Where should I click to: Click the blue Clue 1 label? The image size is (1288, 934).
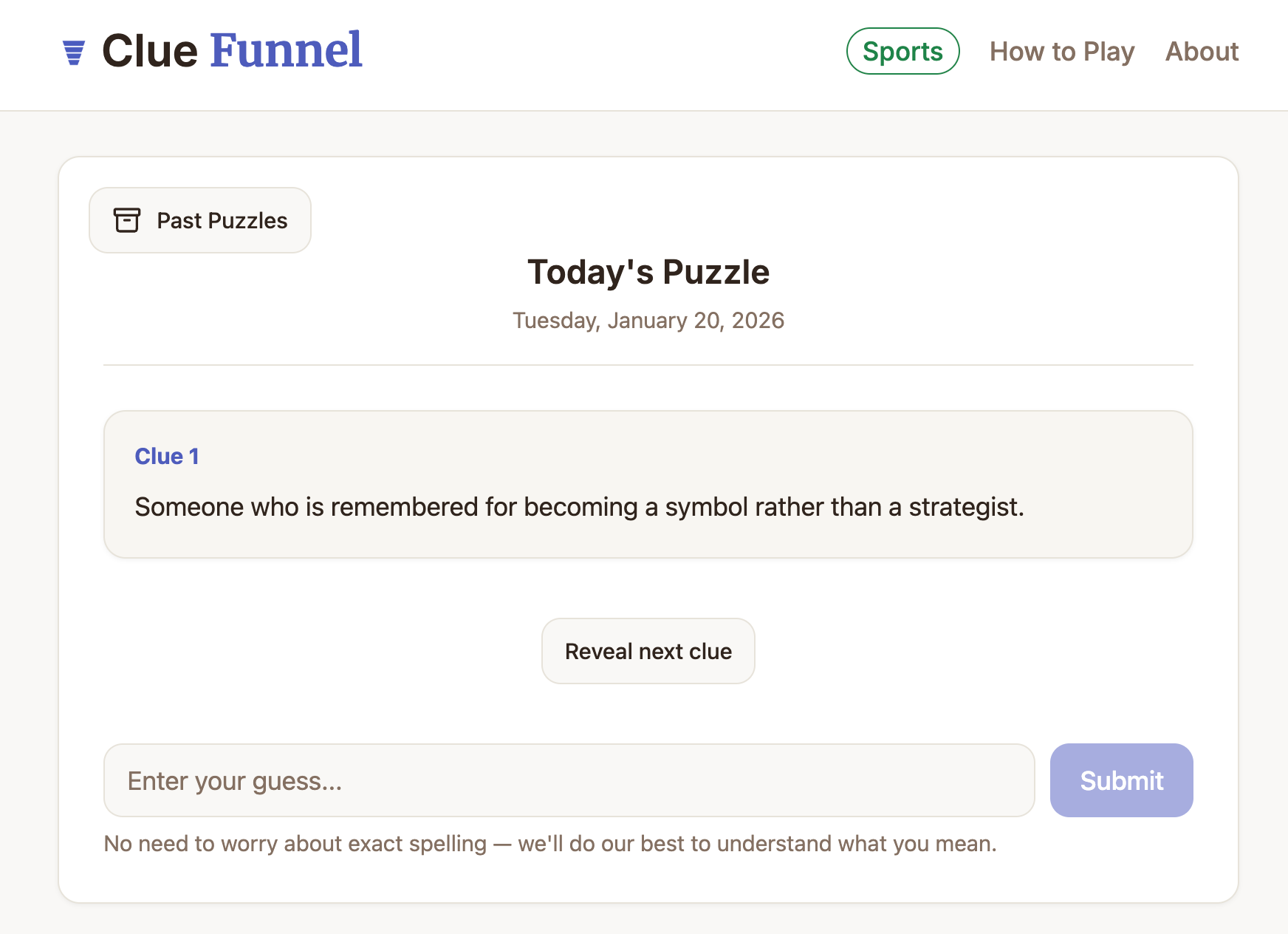pyautogui.click(x=167, y=456)
